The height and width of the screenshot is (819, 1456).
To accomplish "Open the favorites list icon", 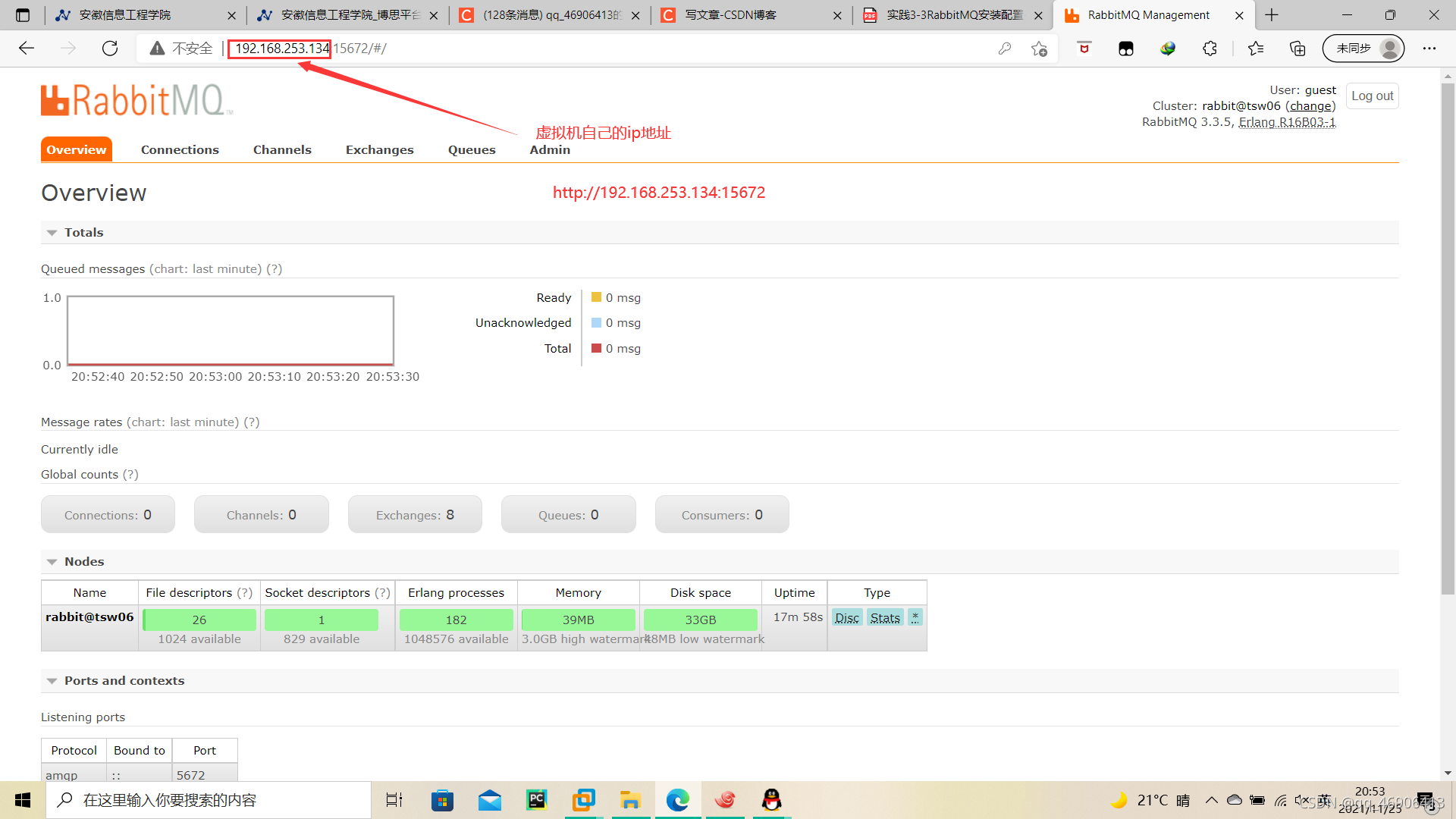I will click(x=1256, y=49).
